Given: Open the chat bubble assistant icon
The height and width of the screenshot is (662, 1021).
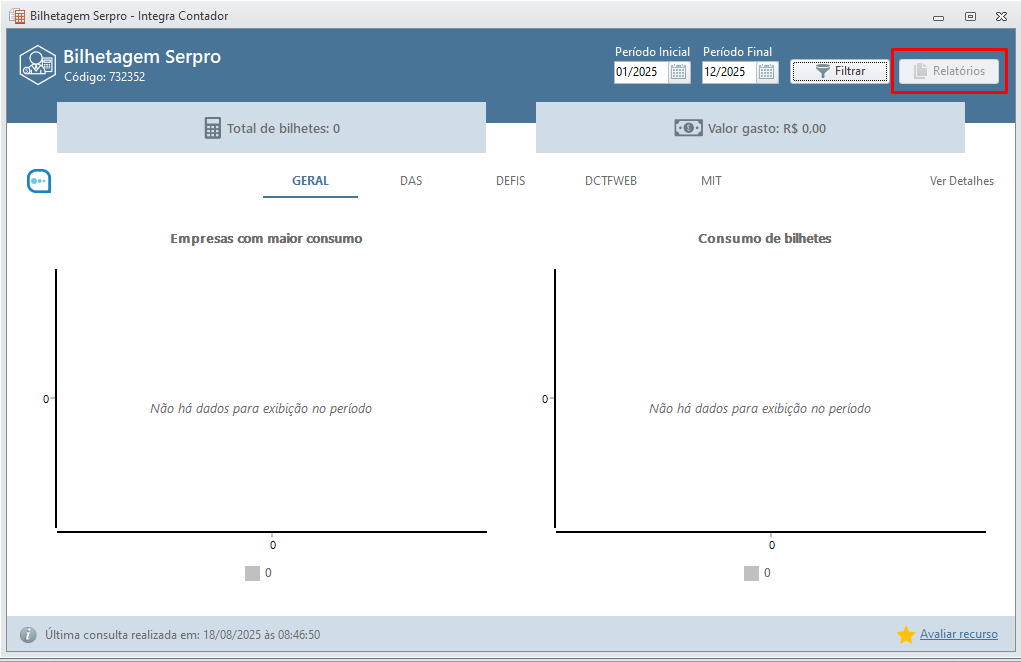Looking at the screenshot, I should [x=39, y=181].
